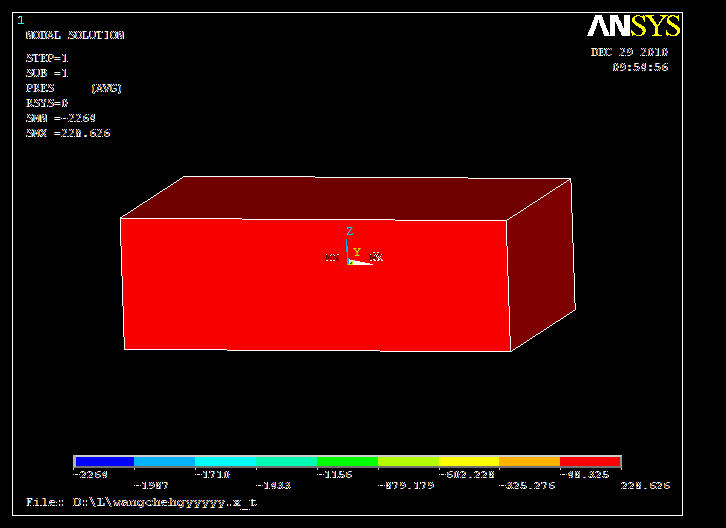Select the dark red top face of the block

point(350,198)
